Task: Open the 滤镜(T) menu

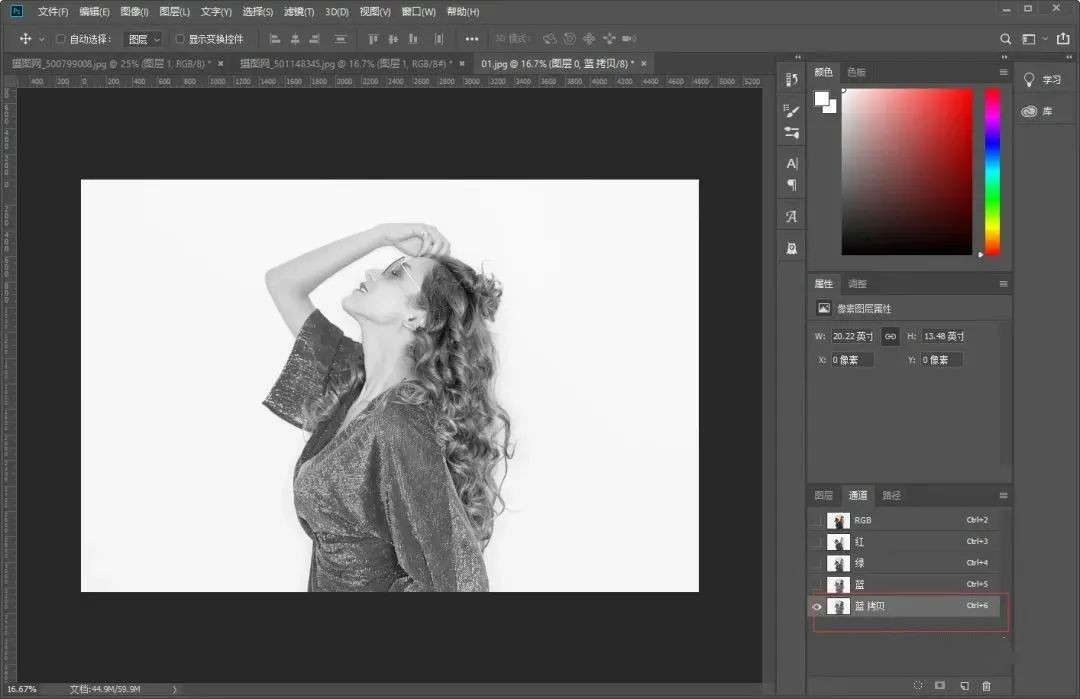Action: point(298,12)
